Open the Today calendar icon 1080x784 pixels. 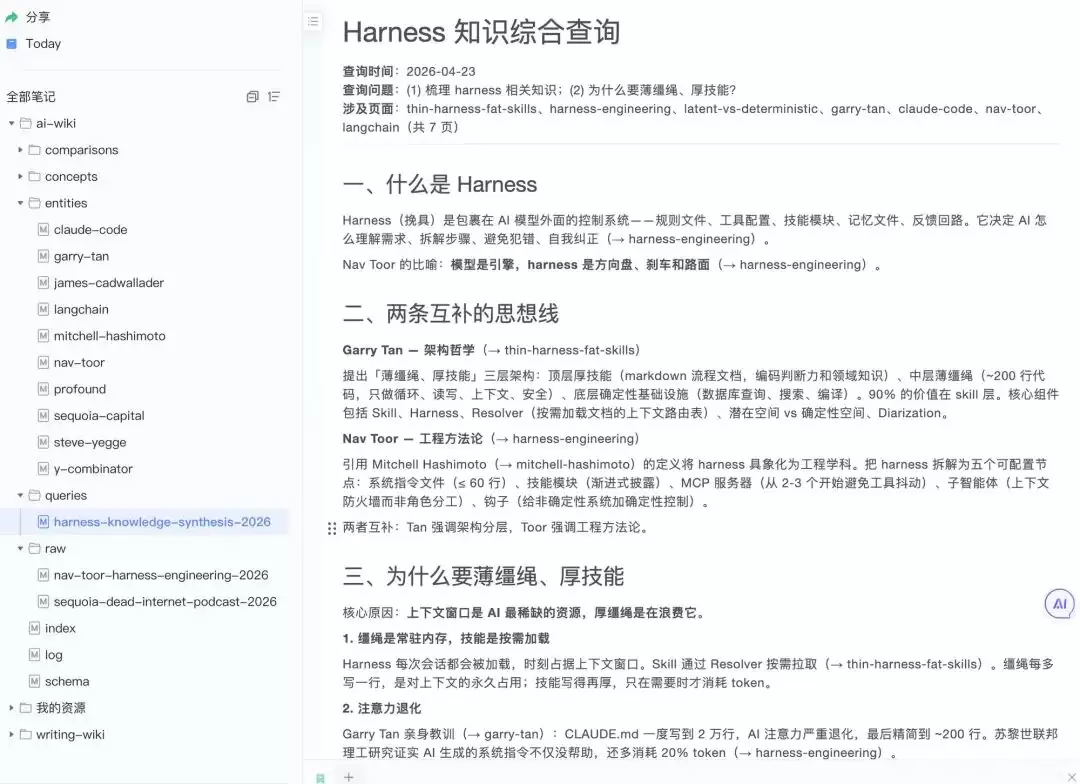[11, 44]
